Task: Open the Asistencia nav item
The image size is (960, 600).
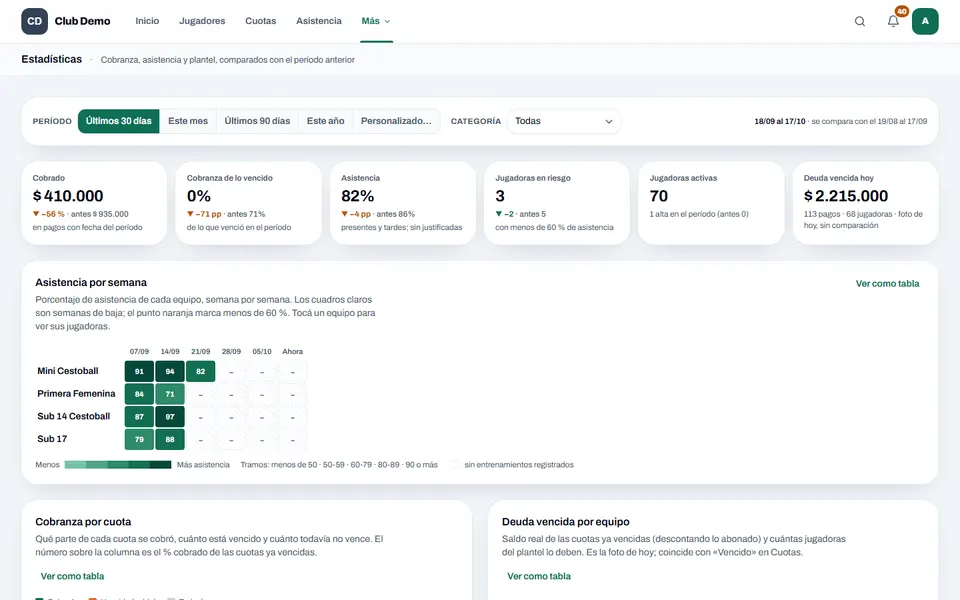Action: (319, 21)
